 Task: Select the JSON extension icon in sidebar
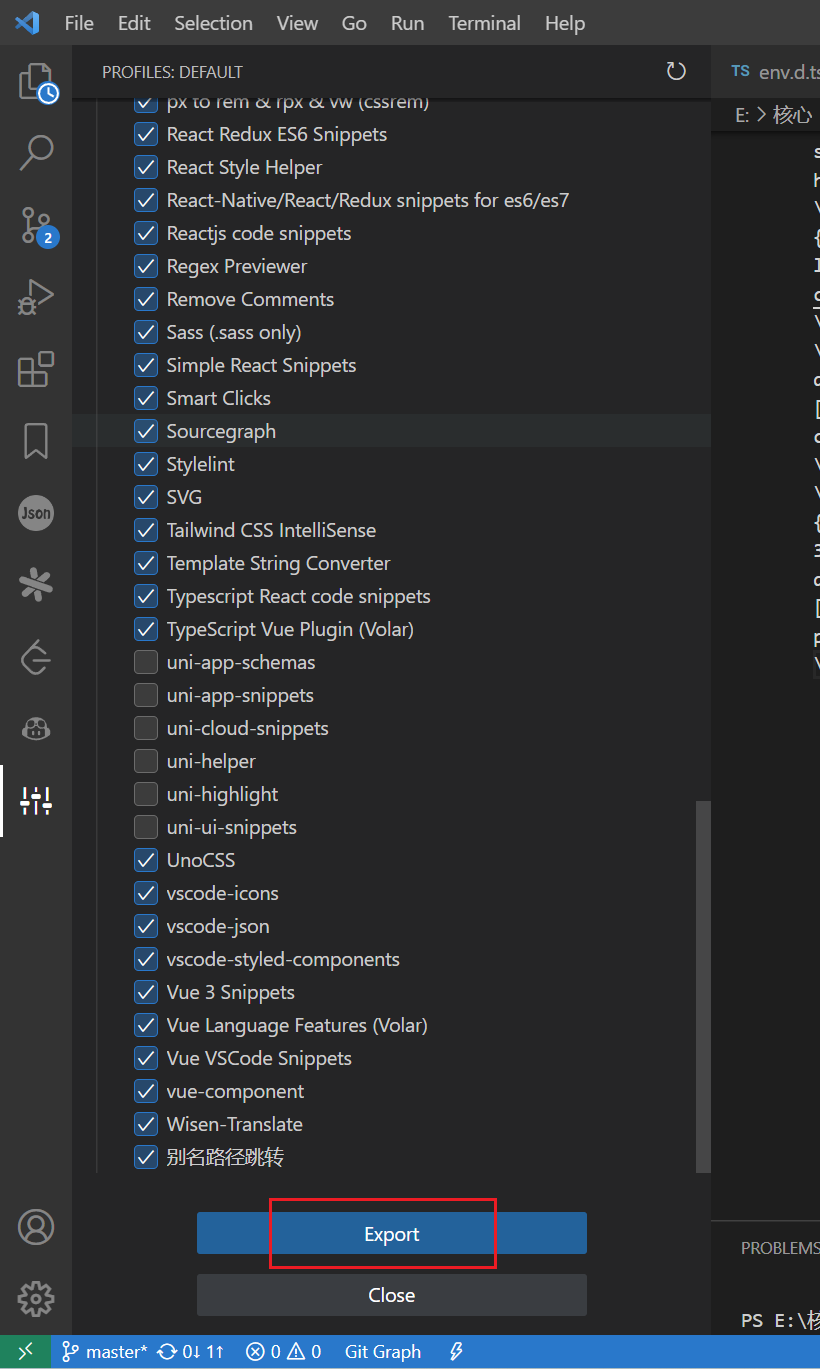(x=36, y=513)
